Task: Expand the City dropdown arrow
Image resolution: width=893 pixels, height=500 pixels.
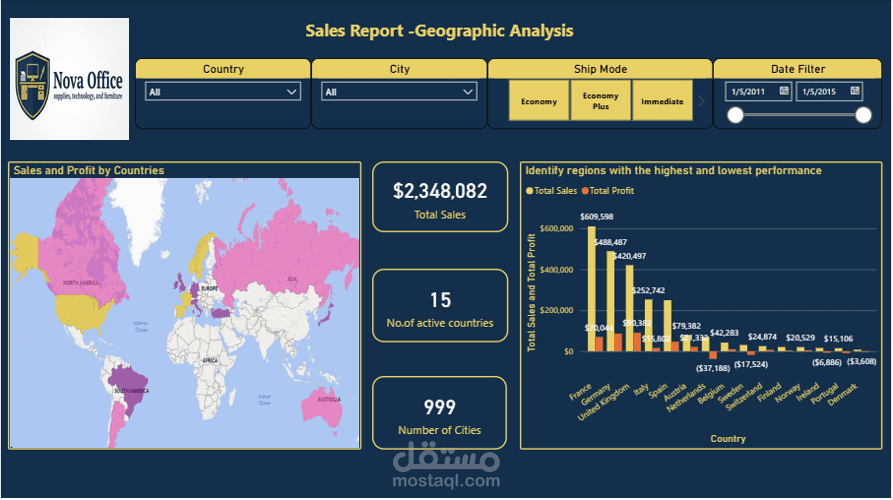Action: [x=468, y=92]
